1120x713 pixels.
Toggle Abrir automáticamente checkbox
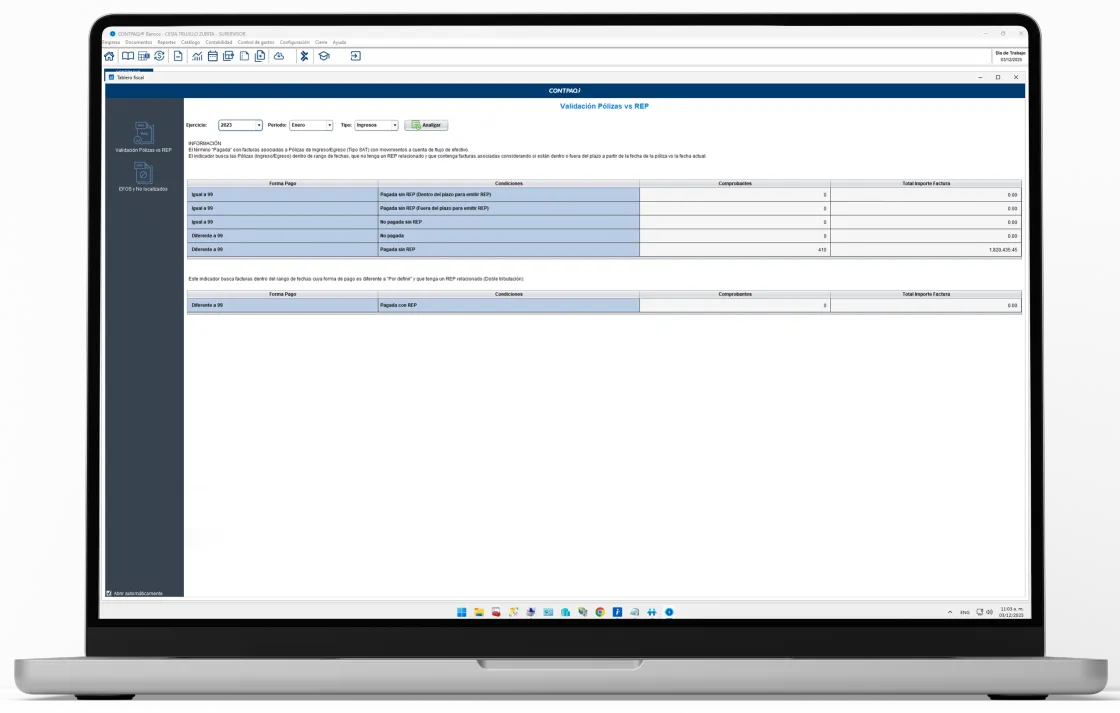(x=109, y=593)
